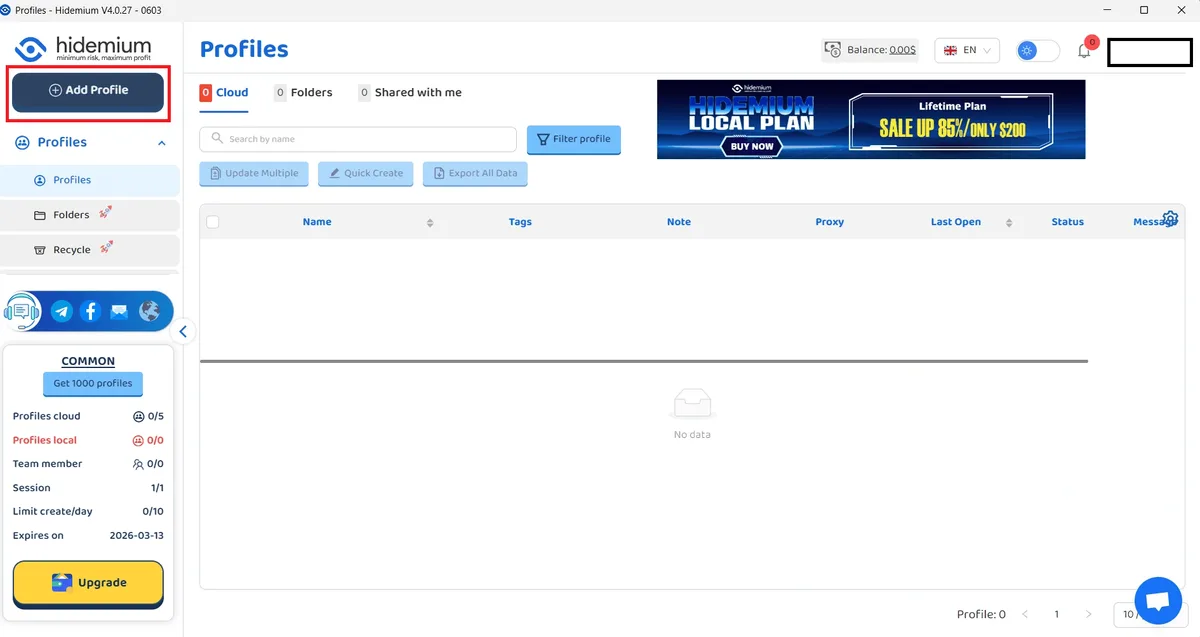Sort by the Last Open column arrows
1200x637 pixels.
coord(1009,222)
